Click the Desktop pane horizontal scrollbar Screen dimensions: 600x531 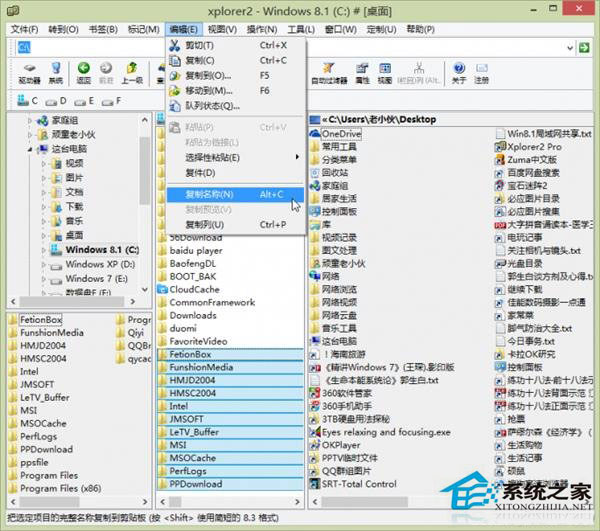pyautogui.click(x=365, y=502)
